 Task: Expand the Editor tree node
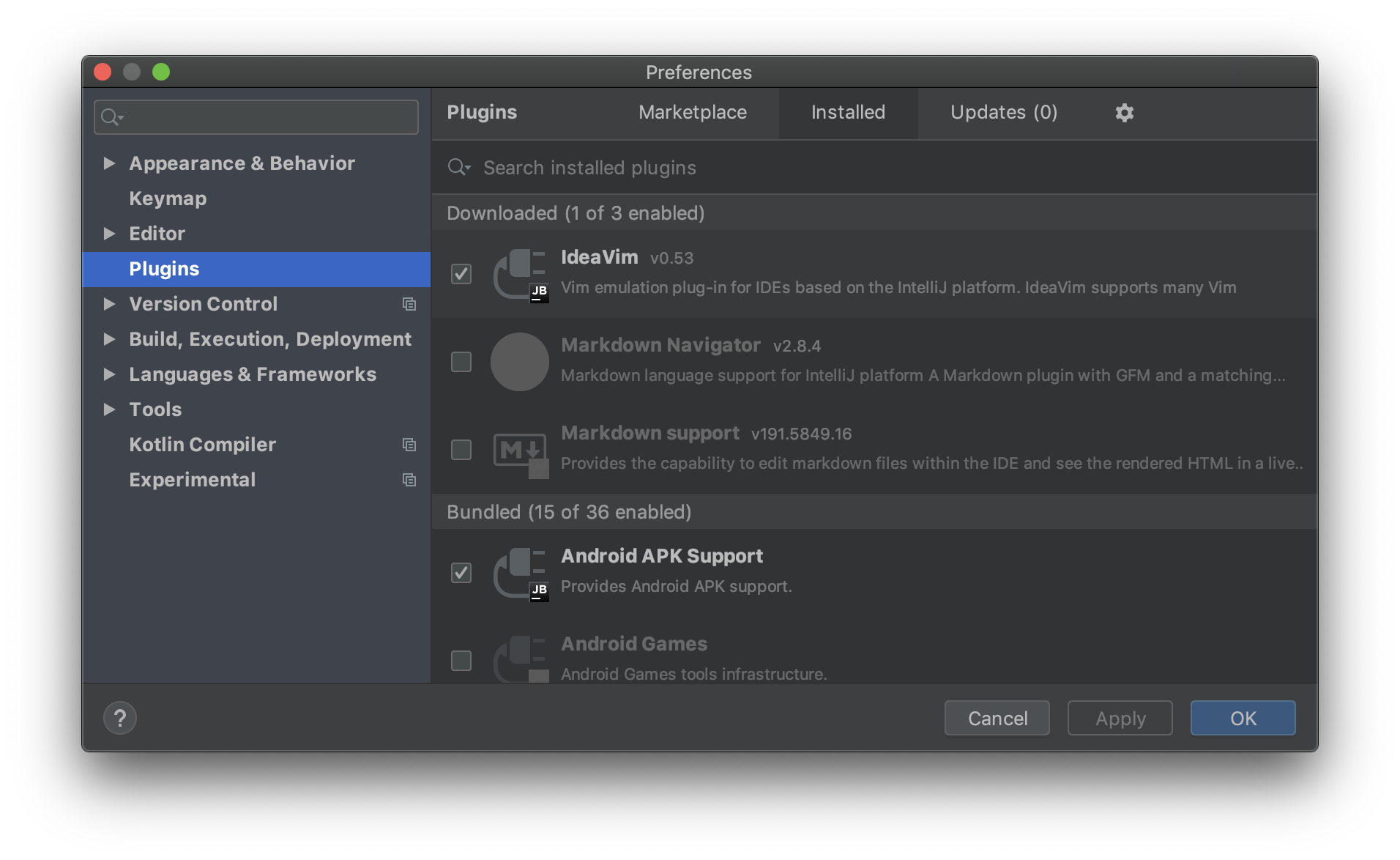coord(109,233)
